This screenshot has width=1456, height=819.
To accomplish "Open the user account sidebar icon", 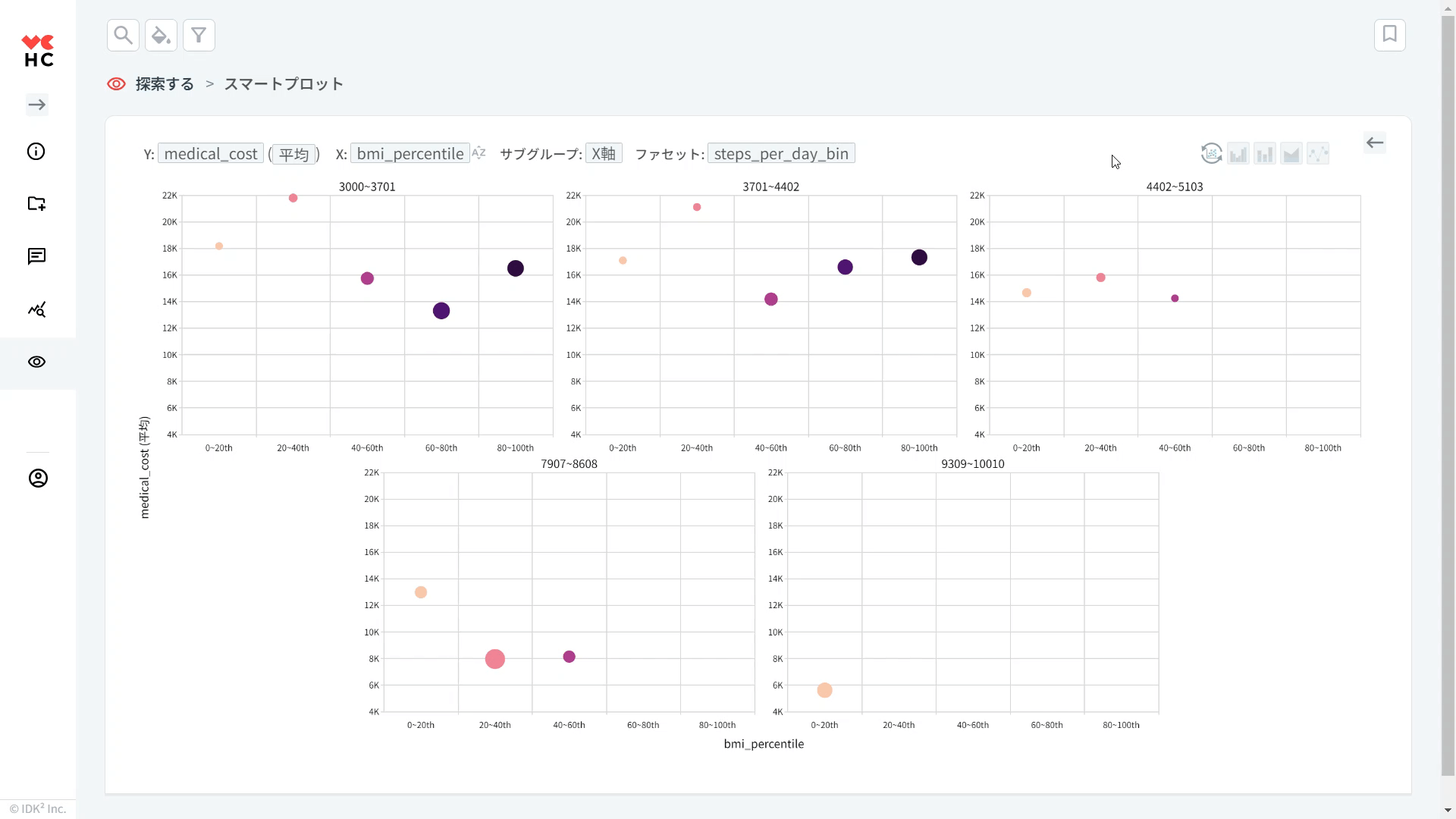I will (38, 479).
